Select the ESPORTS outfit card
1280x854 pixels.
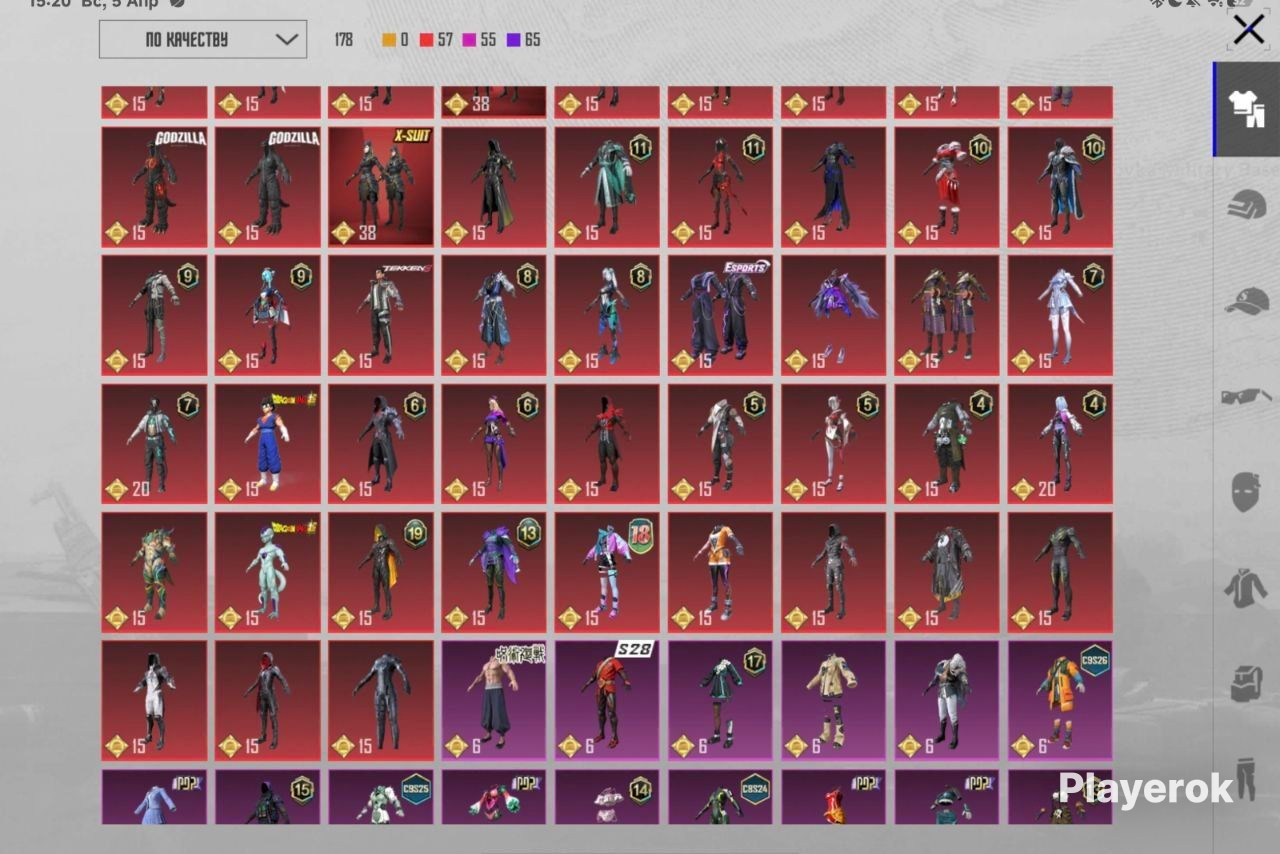tap(721, 315)
